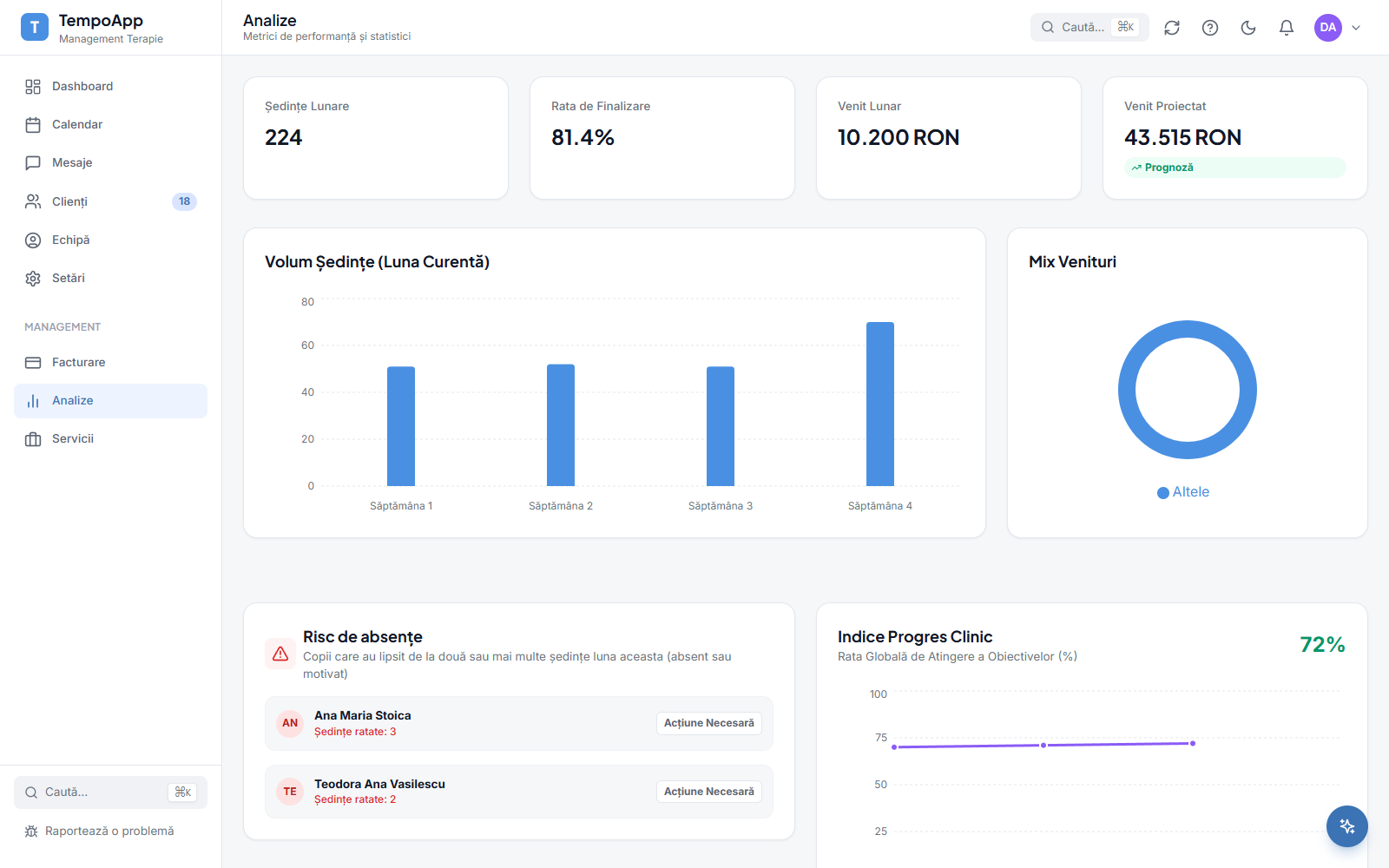Click the 81.4% completion rate value
The width and height of the screenshot is (1389, 868).
pyautogui.click(x=583, y=137)
